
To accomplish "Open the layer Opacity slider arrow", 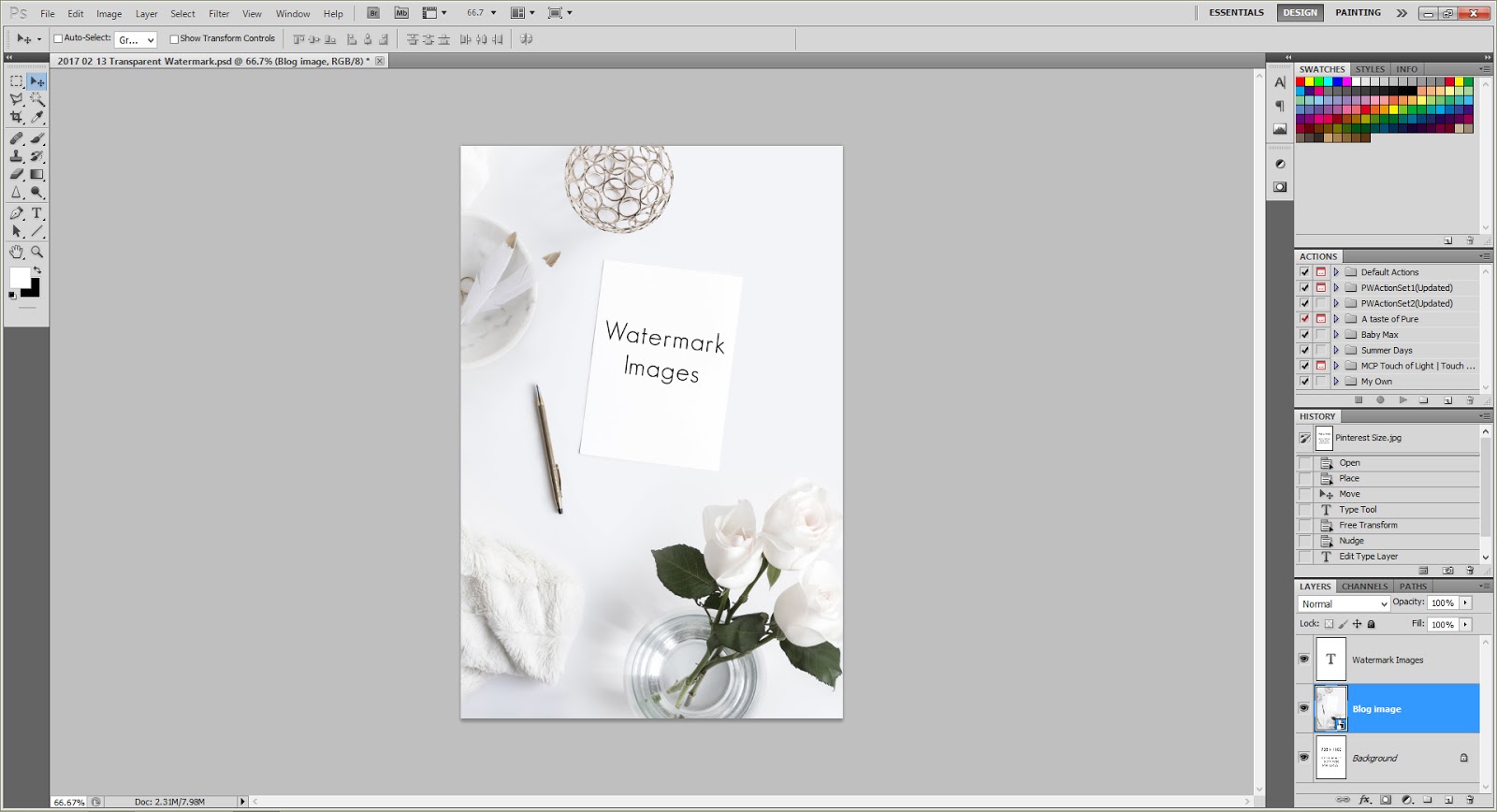I will (1465, 603).
